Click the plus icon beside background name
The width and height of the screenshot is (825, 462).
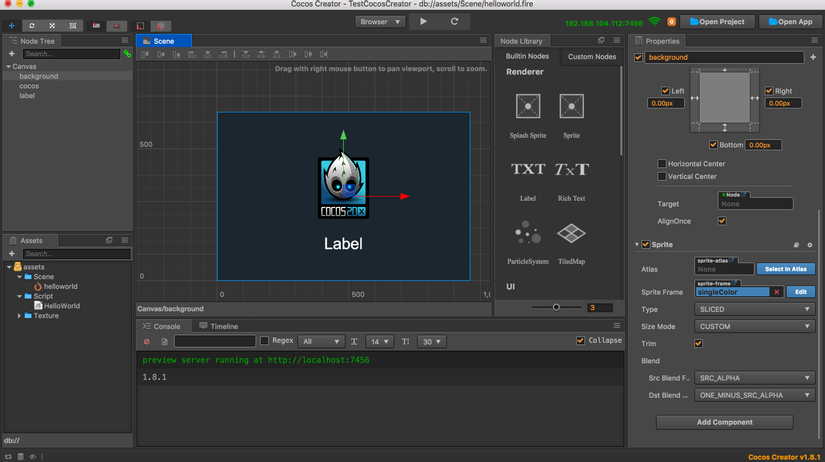pyautogui.click(x=813, y=57)
